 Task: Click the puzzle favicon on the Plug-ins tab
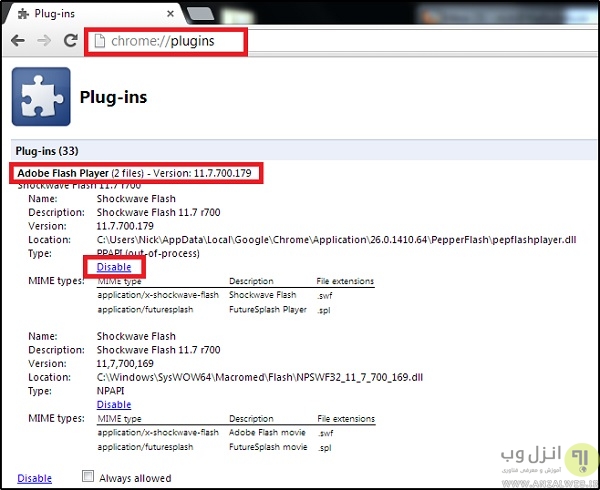[x=23, y=13]
